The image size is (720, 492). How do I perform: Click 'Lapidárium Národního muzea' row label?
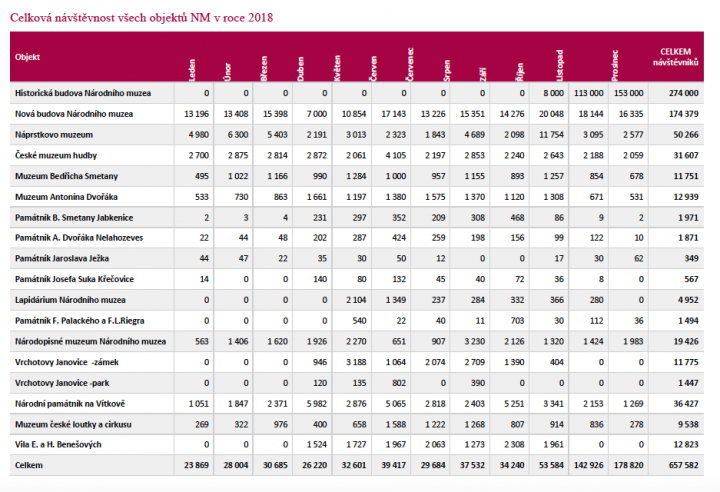coord(70,300)
